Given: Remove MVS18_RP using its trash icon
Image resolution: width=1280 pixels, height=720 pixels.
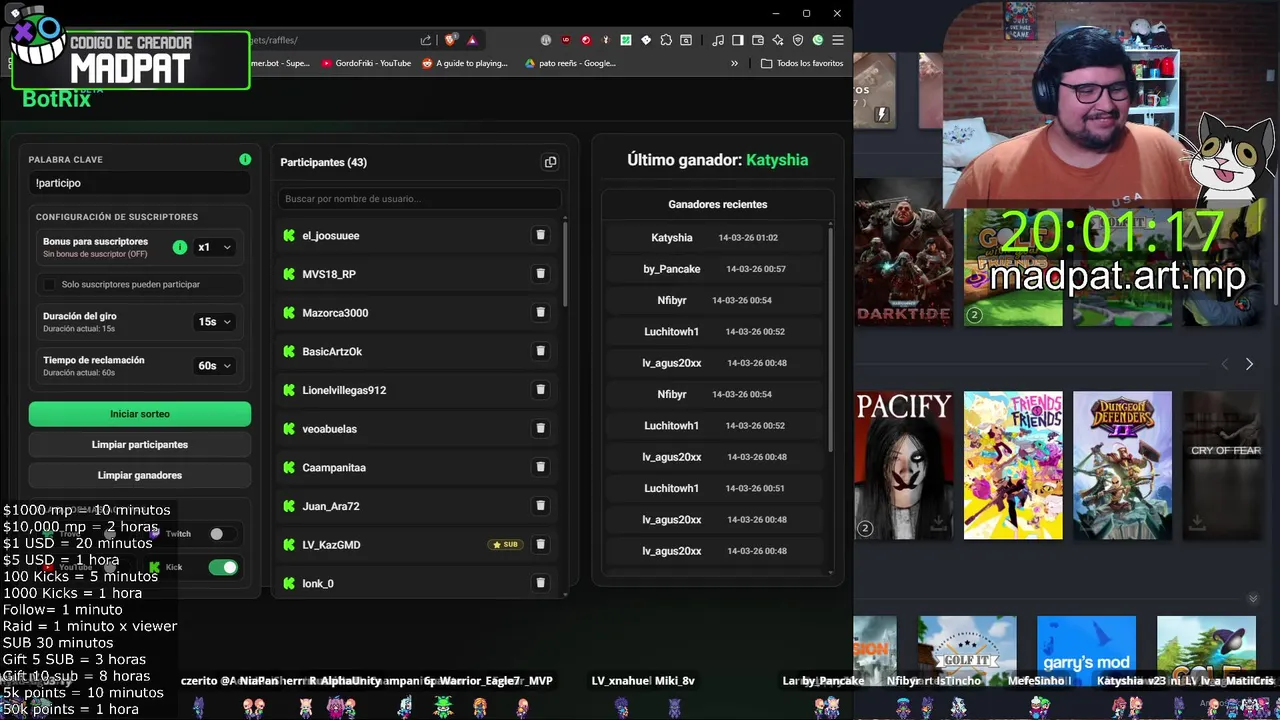Looking at the screenshot, I should tap(540, 273).
